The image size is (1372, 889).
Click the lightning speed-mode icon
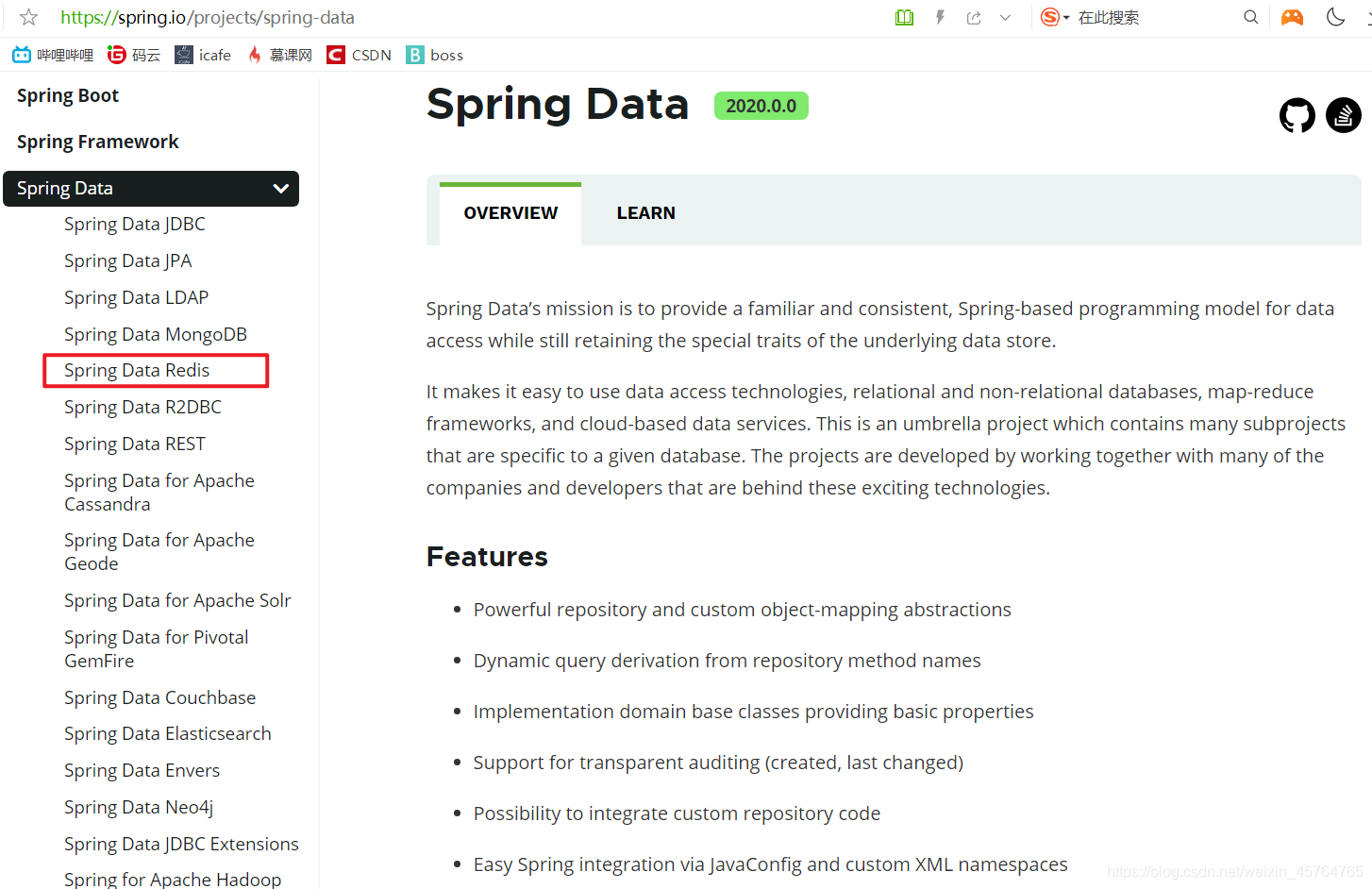pyautogui.click(x=940, y=17)
